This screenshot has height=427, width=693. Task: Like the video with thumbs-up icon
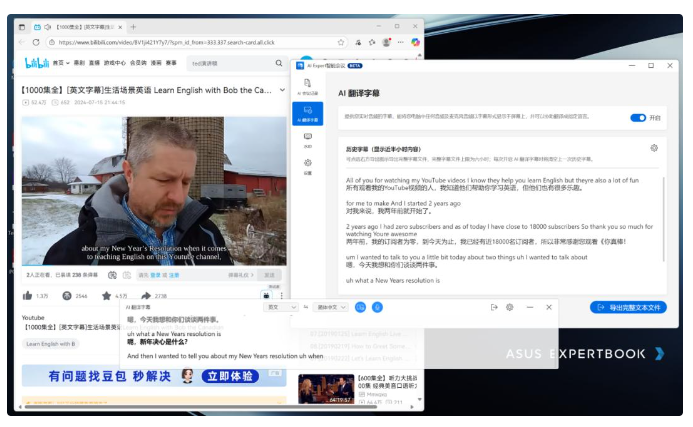pyautogui.click(x=27, y=295)
